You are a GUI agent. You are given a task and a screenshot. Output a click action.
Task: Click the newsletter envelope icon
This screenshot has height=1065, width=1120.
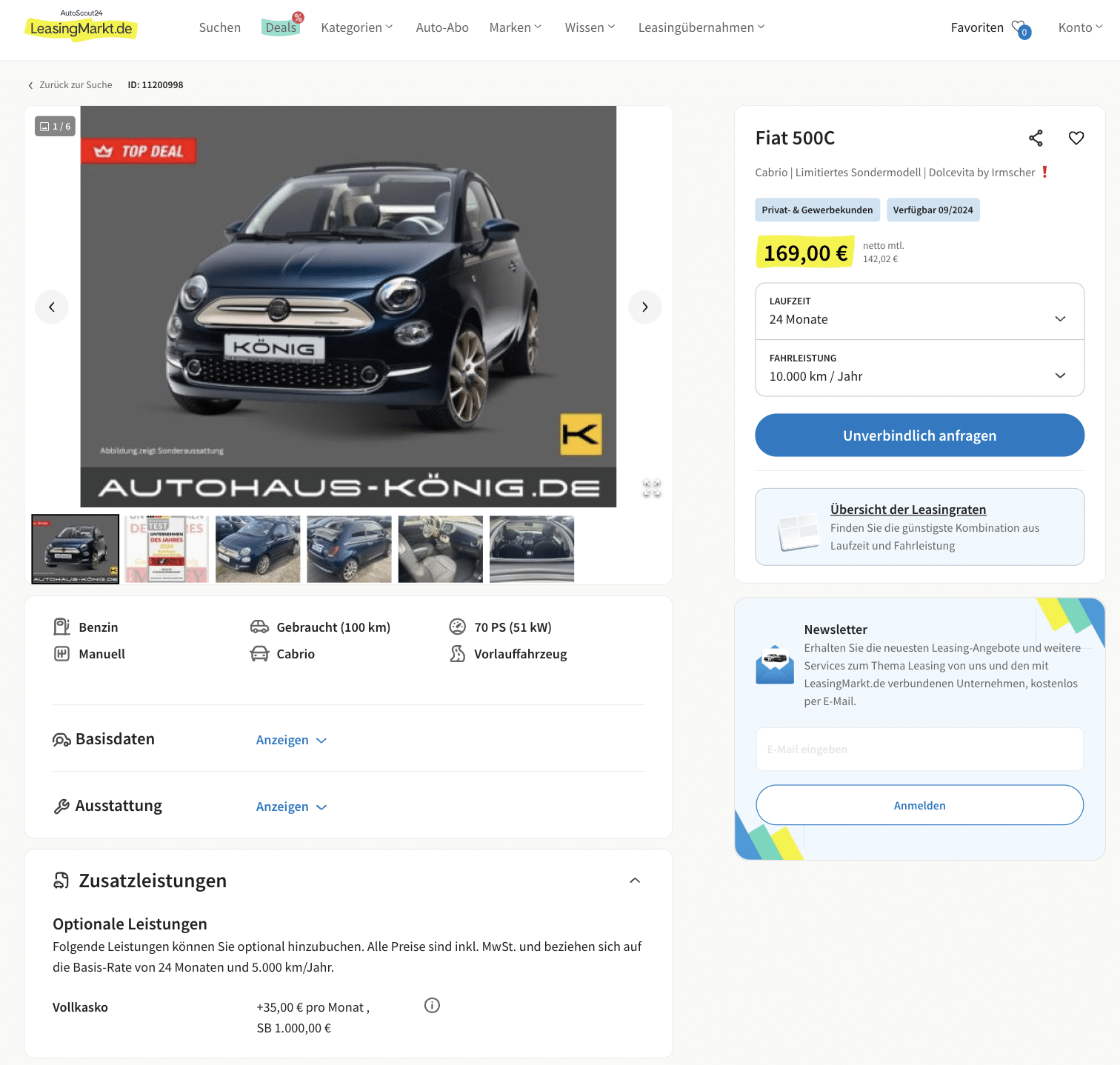pyautogui.click(x=775, y=664)
